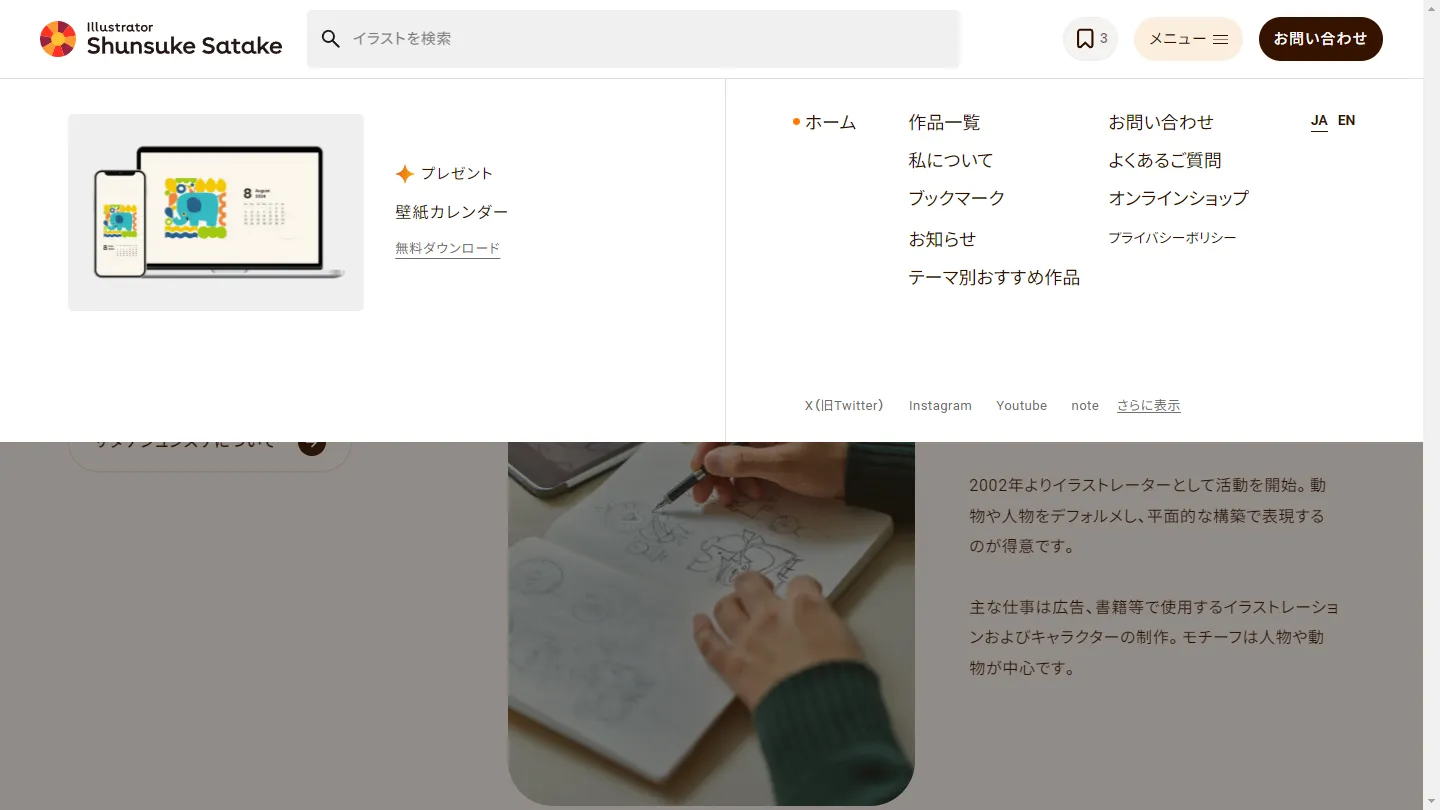This screenshot has width=1440, height=810.
Task: Click the 無料ダウンロード link
Action: click(447, 249)
